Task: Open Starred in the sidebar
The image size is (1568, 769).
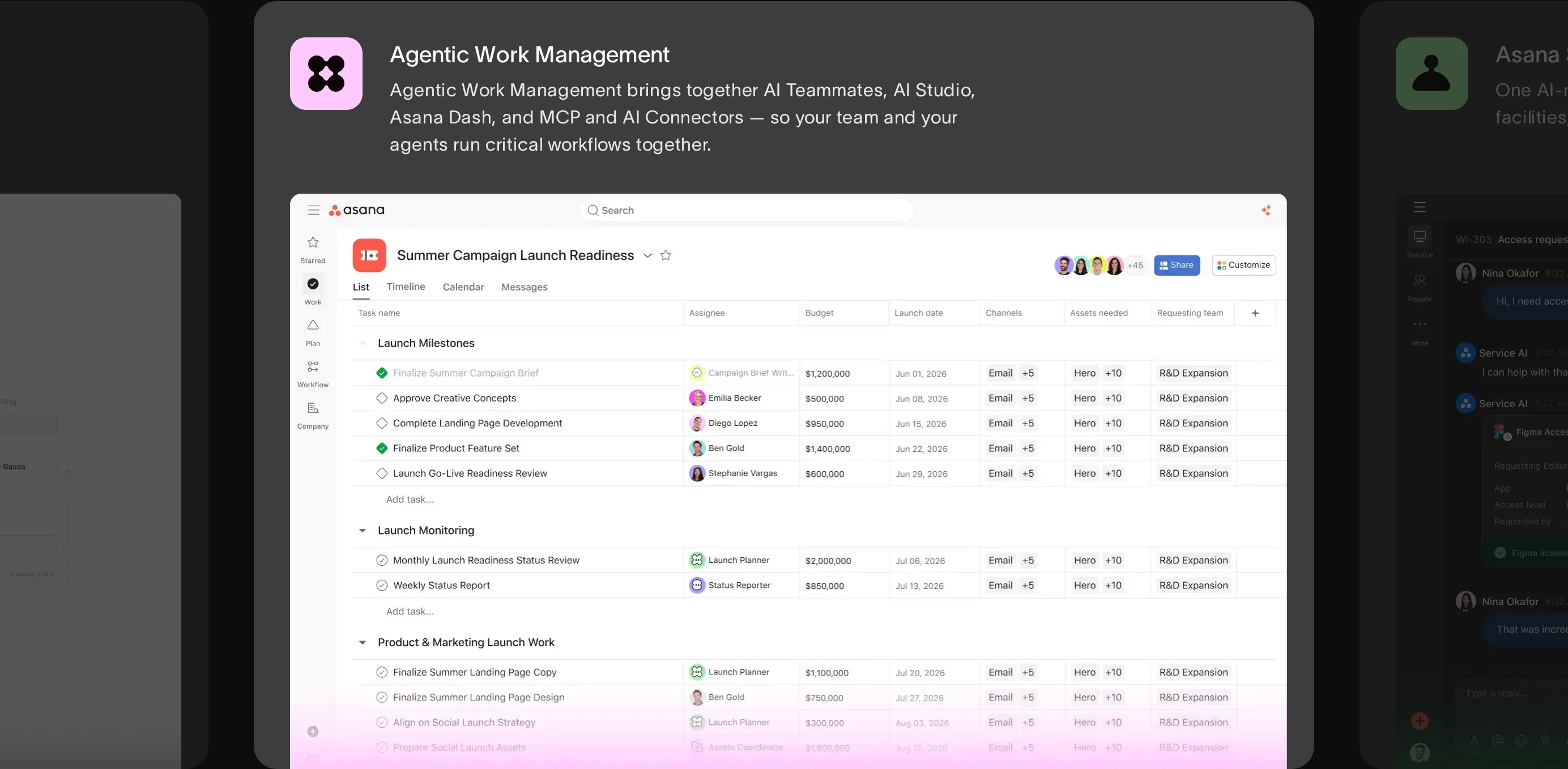Action: [x=313, y=249]
